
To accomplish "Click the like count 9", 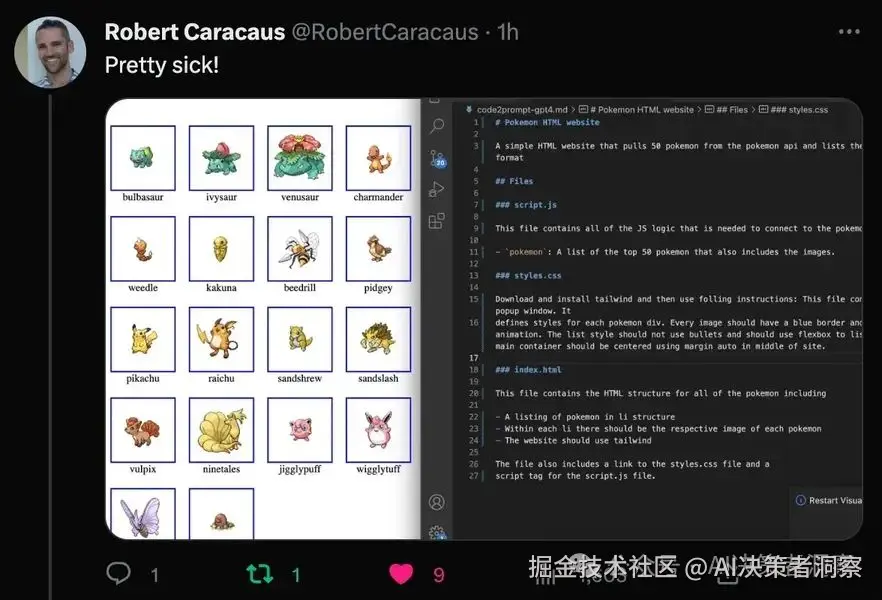I will click(439, 575).
